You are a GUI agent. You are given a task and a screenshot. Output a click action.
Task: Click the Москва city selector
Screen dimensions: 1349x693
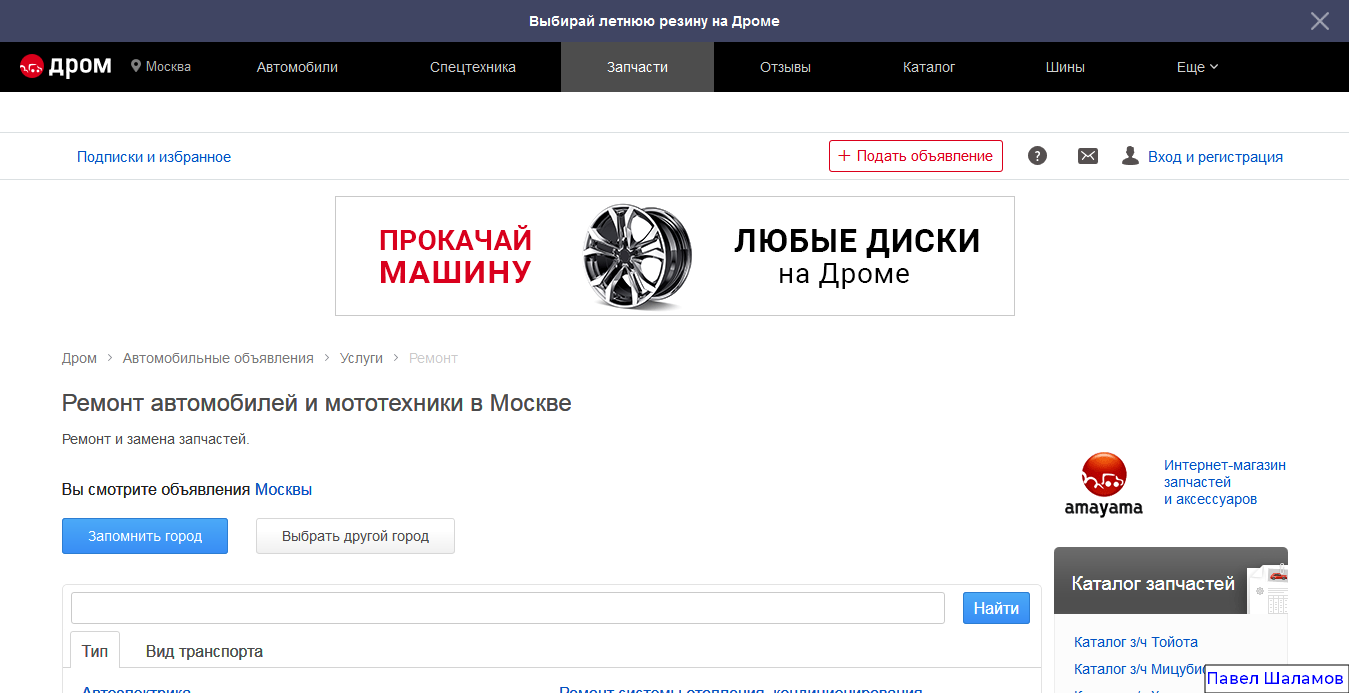click(161, 67)
